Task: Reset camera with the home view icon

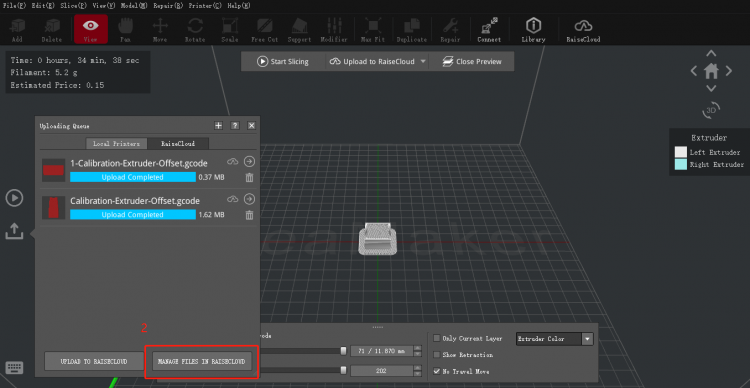Action: 711,71
